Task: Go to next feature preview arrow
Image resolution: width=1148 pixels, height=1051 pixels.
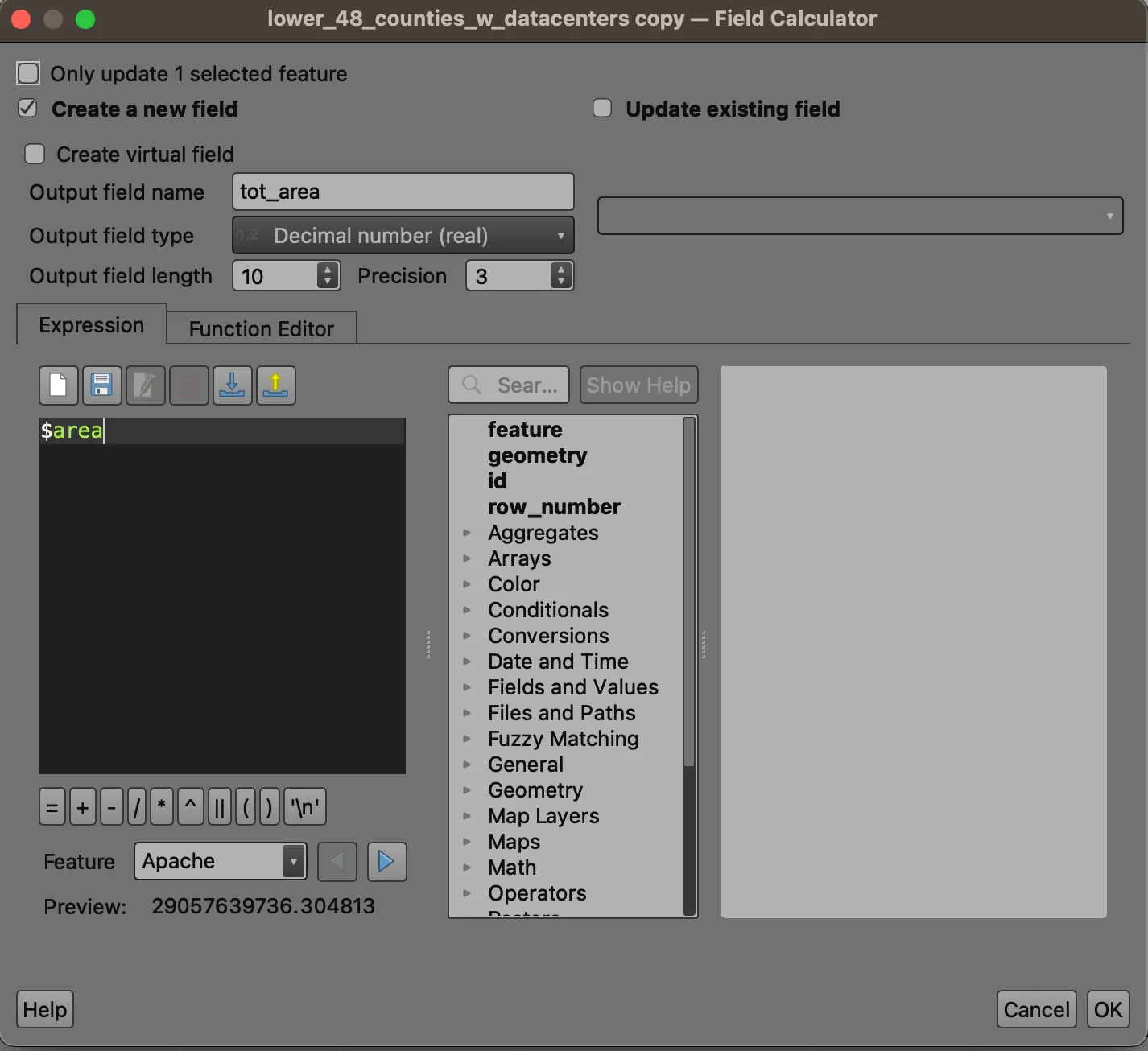Action: coord(386,862)
